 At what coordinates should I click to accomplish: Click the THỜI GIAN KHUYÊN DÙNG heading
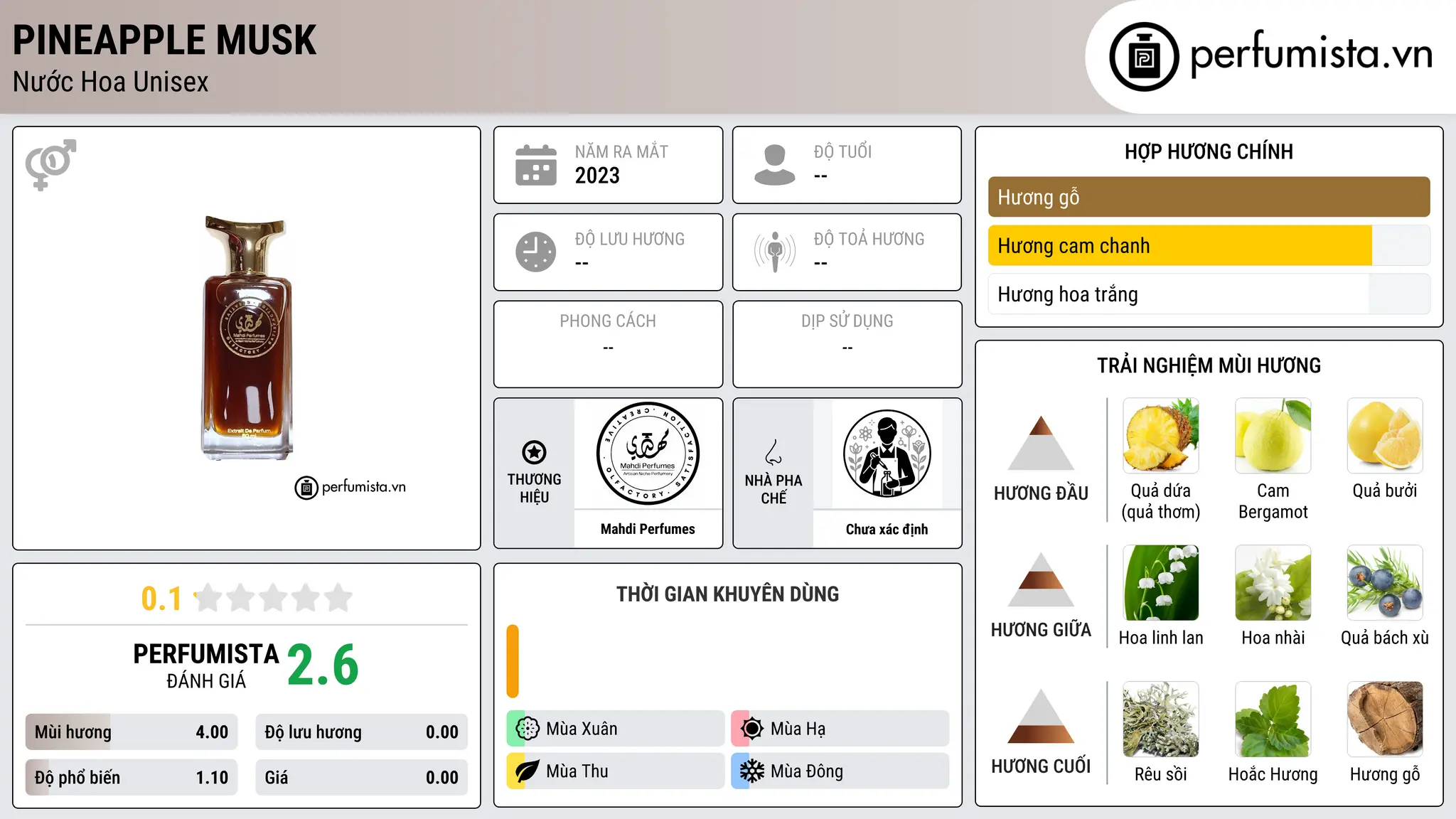[x=727, y=594]
